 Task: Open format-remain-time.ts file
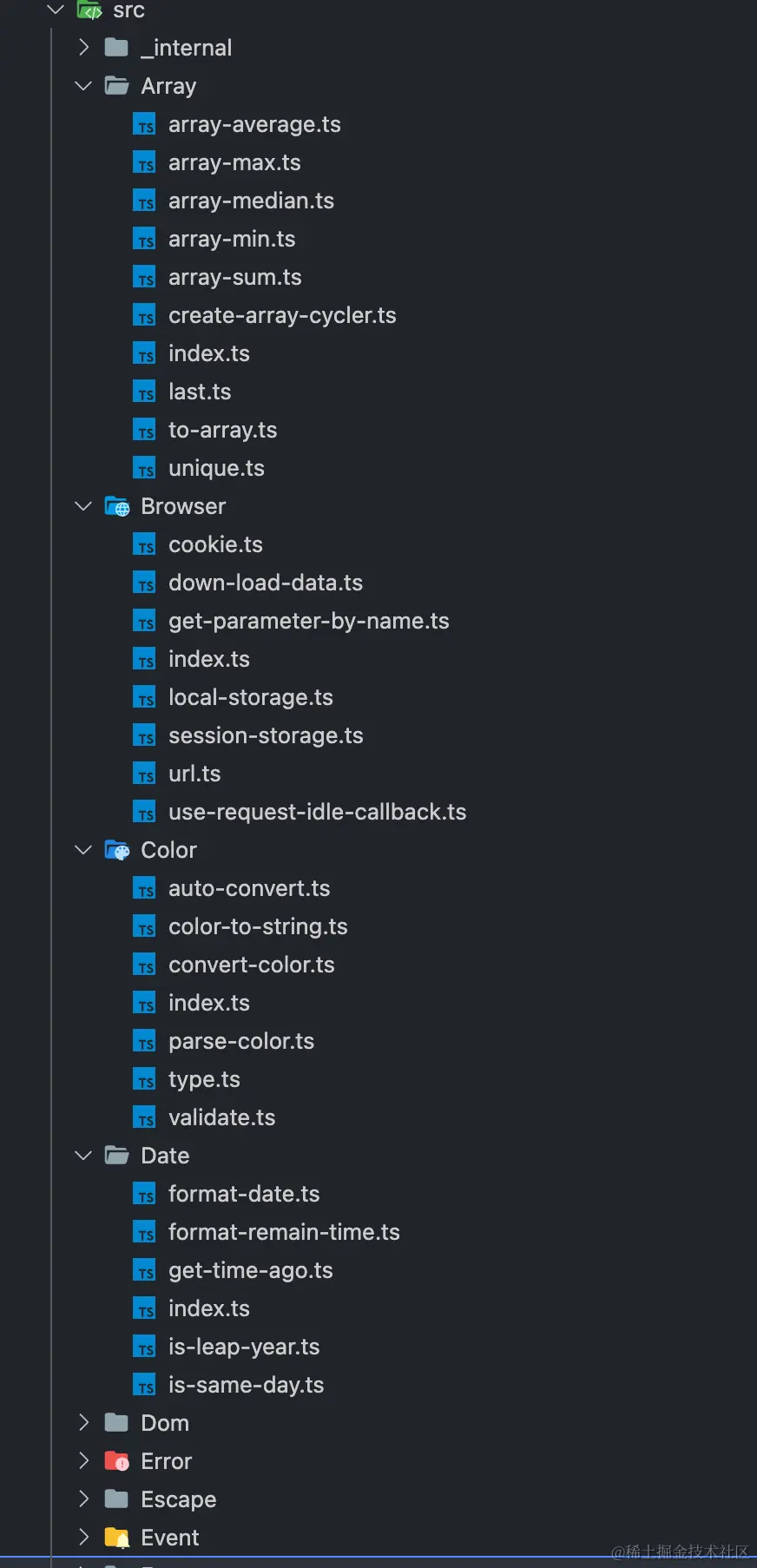tap(284, 1232)
